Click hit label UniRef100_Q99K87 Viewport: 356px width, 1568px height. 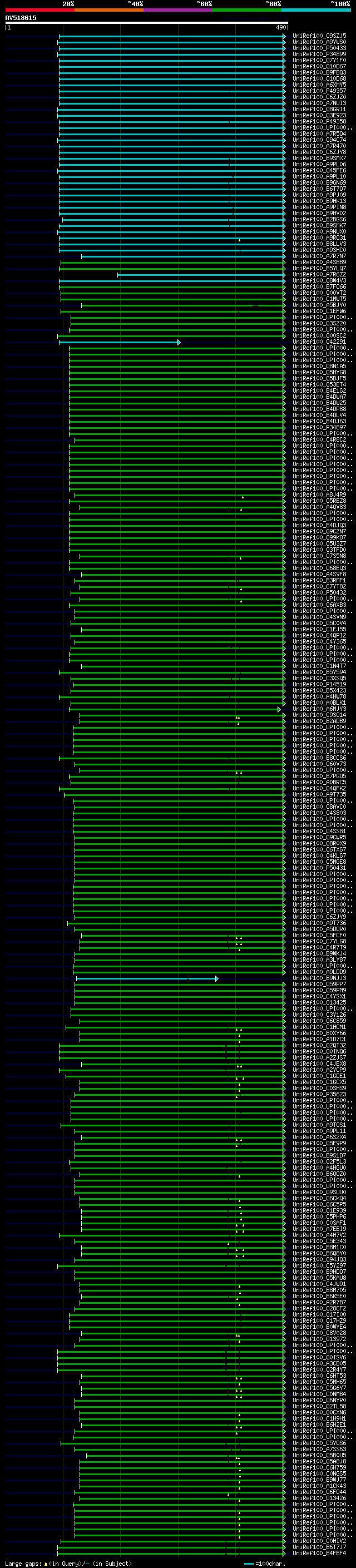click(x=319, y=538)
